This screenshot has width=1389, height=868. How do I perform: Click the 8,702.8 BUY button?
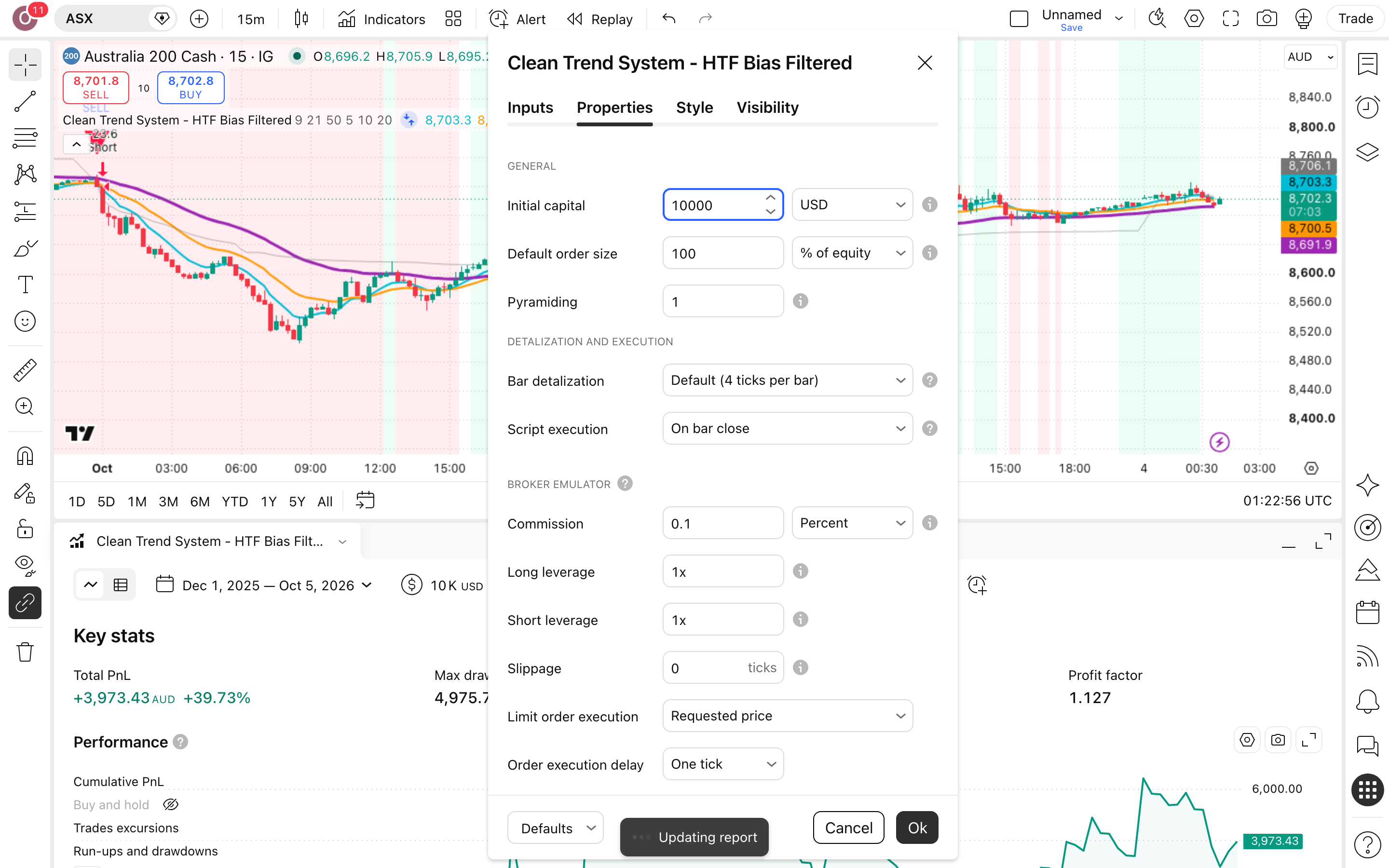(x=191, y=87)
